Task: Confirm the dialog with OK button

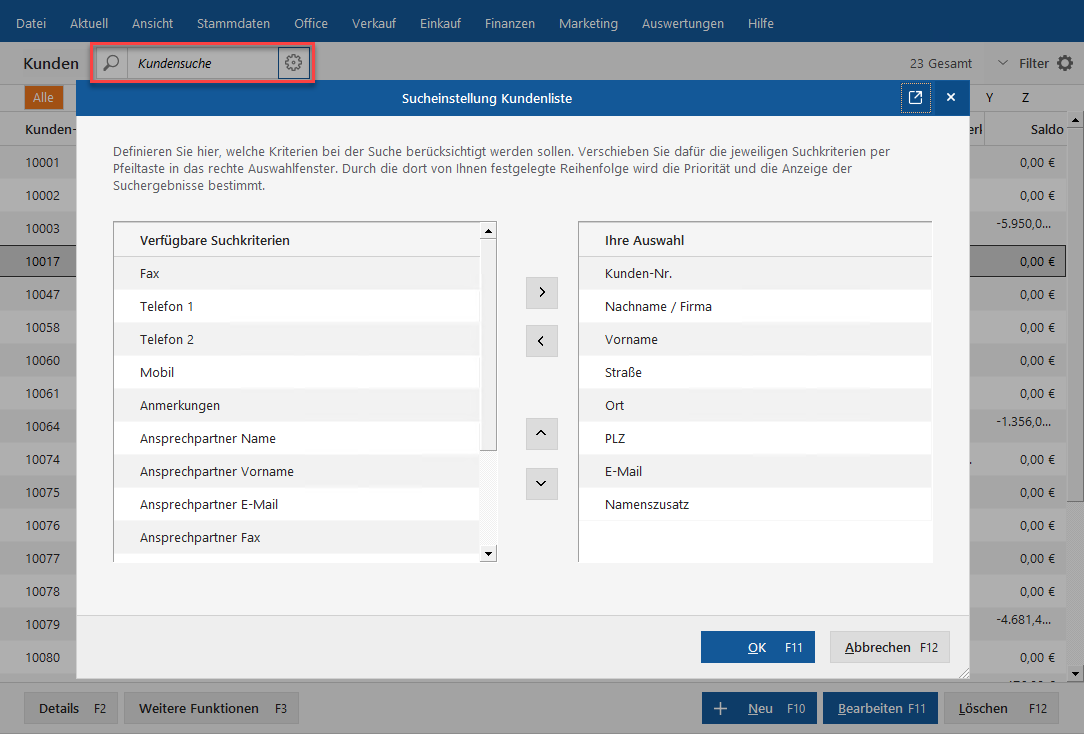Action: [757, 647]
